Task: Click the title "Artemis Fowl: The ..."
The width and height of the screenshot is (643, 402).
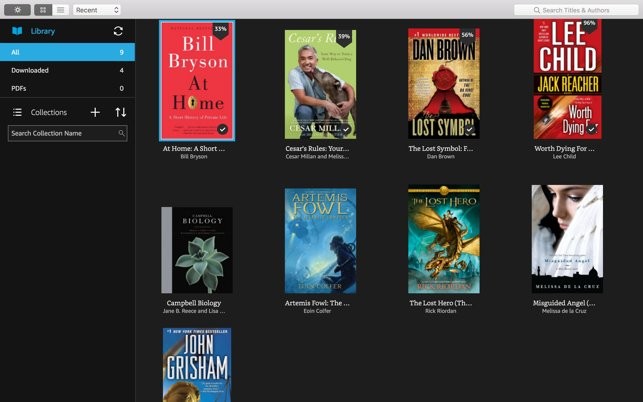Action: 317,303
